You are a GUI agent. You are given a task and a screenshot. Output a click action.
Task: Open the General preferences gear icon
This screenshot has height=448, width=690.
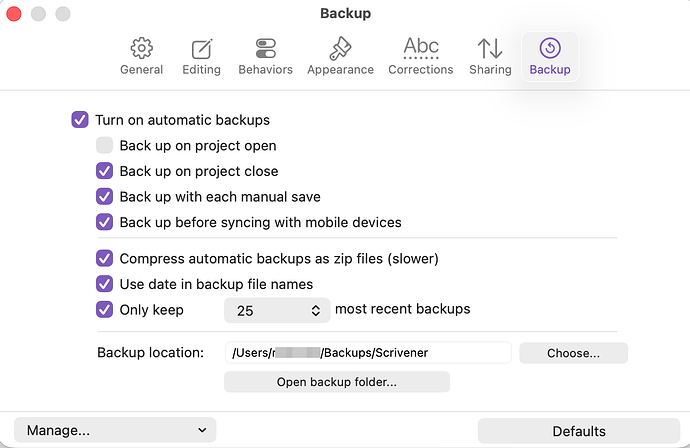pos(141,48)
